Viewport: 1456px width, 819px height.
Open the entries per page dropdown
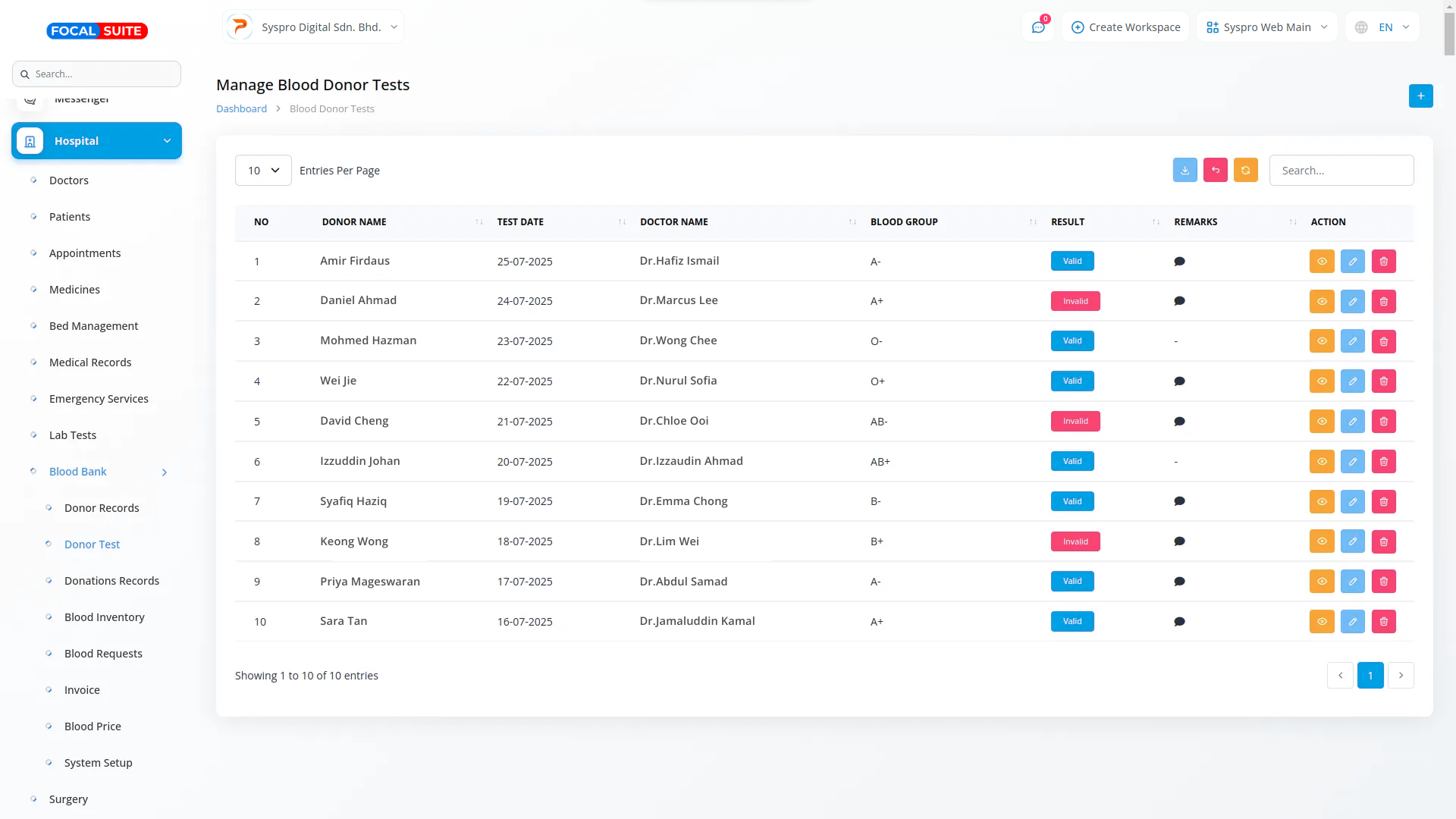(x=262, y=171)
